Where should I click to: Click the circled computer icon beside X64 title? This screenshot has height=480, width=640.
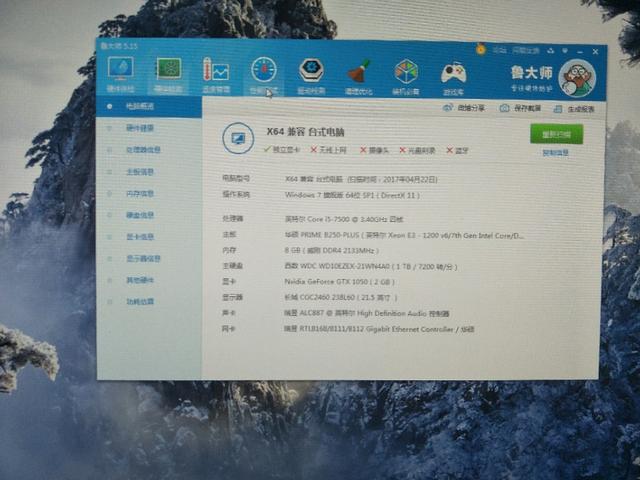pos(238,138)
